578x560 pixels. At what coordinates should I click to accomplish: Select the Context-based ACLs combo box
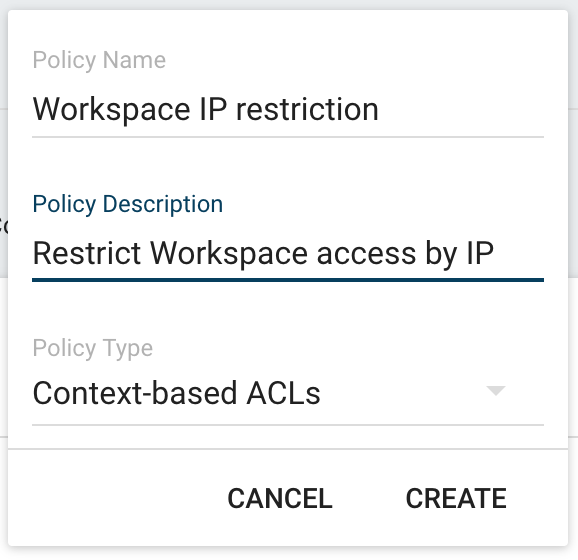pos(288,393)
